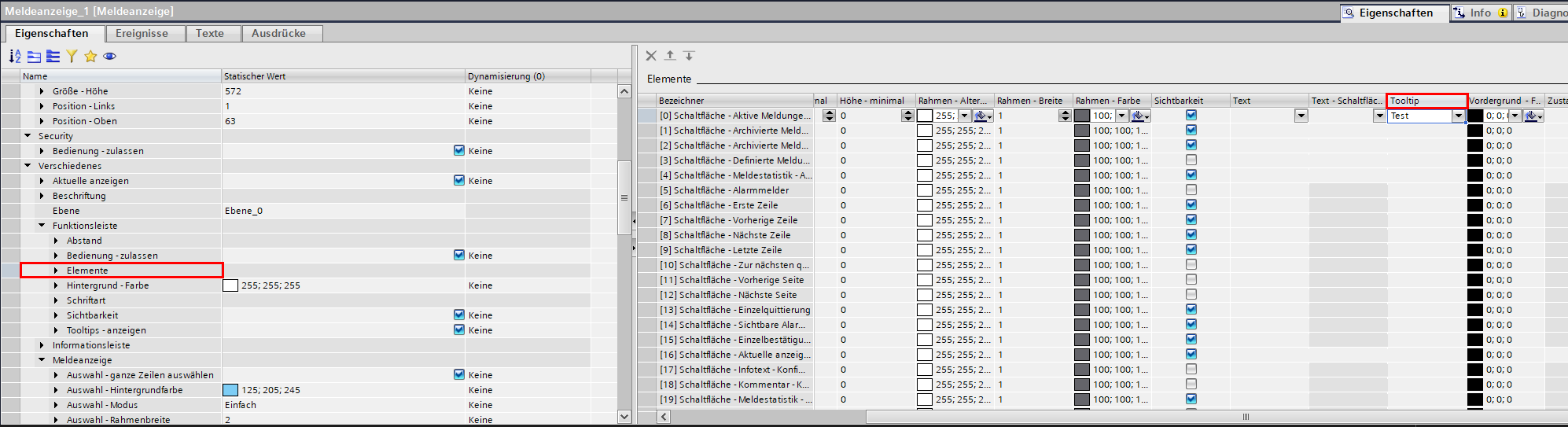Toggle Funktionsleiste Sichtbarkeit checkbox
The height and width of the screenshot is (427, 1568).
point(459,315)
